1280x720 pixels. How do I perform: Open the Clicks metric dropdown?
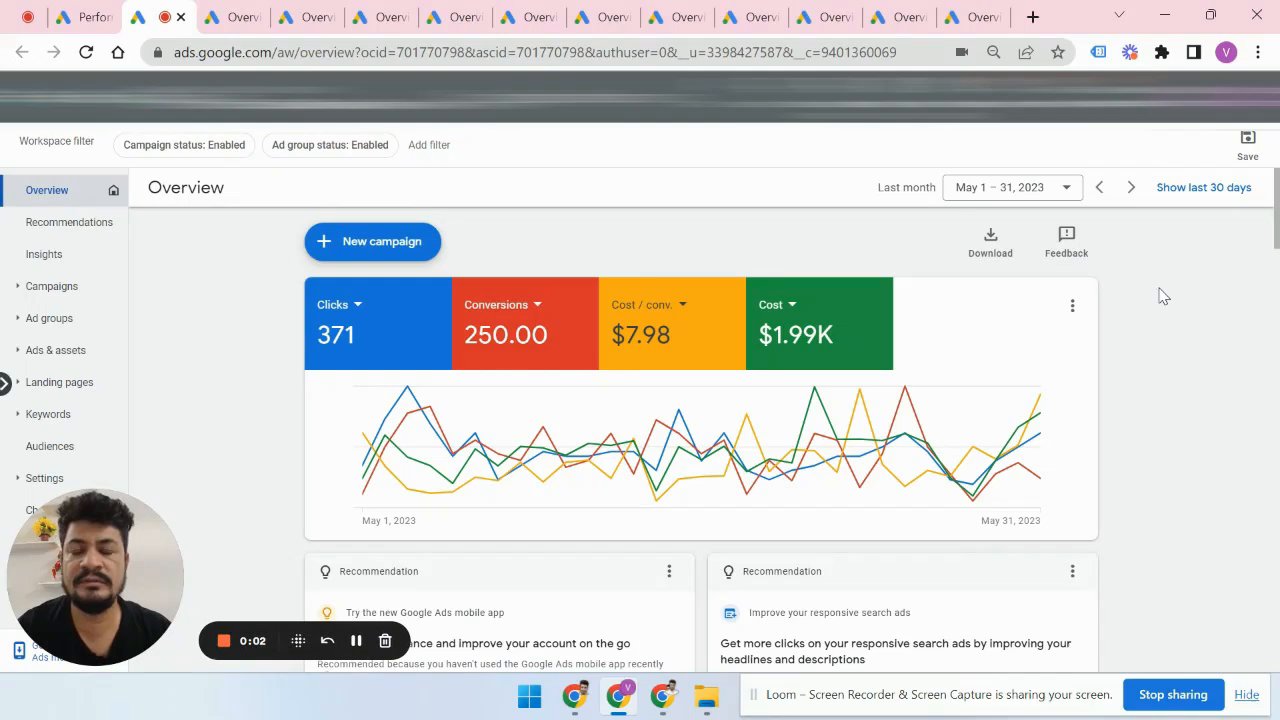coord(339,304)
